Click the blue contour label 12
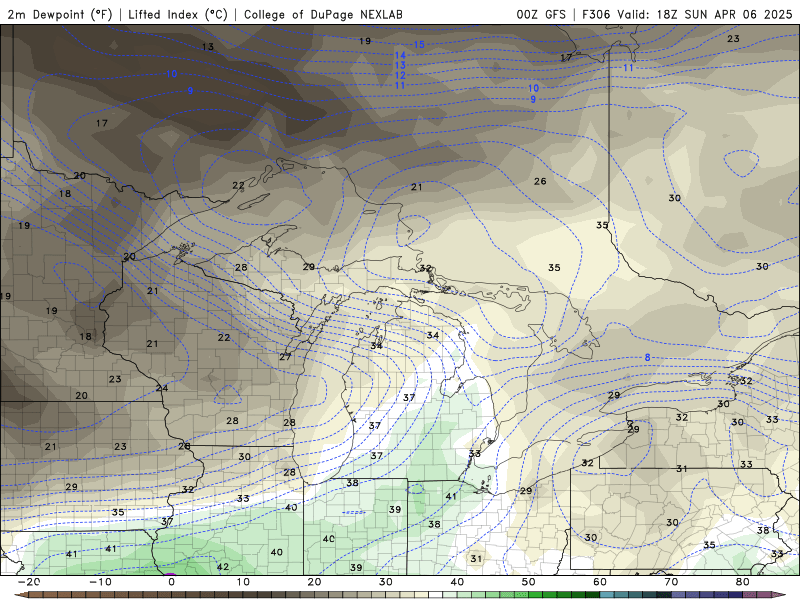The image size is (800, 600). (x=400, y=75)
